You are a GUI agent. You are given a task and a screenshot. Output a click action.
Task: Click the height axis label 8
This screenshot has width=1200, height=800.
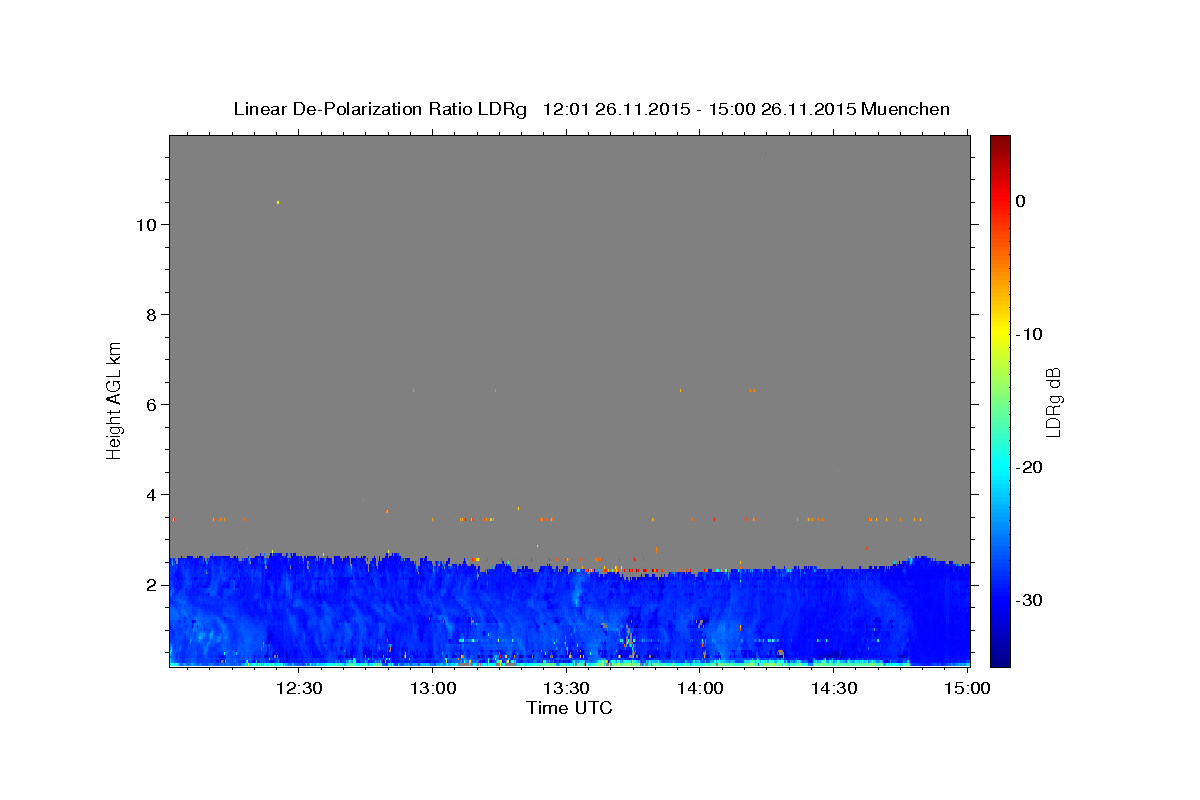click(149, 314)
